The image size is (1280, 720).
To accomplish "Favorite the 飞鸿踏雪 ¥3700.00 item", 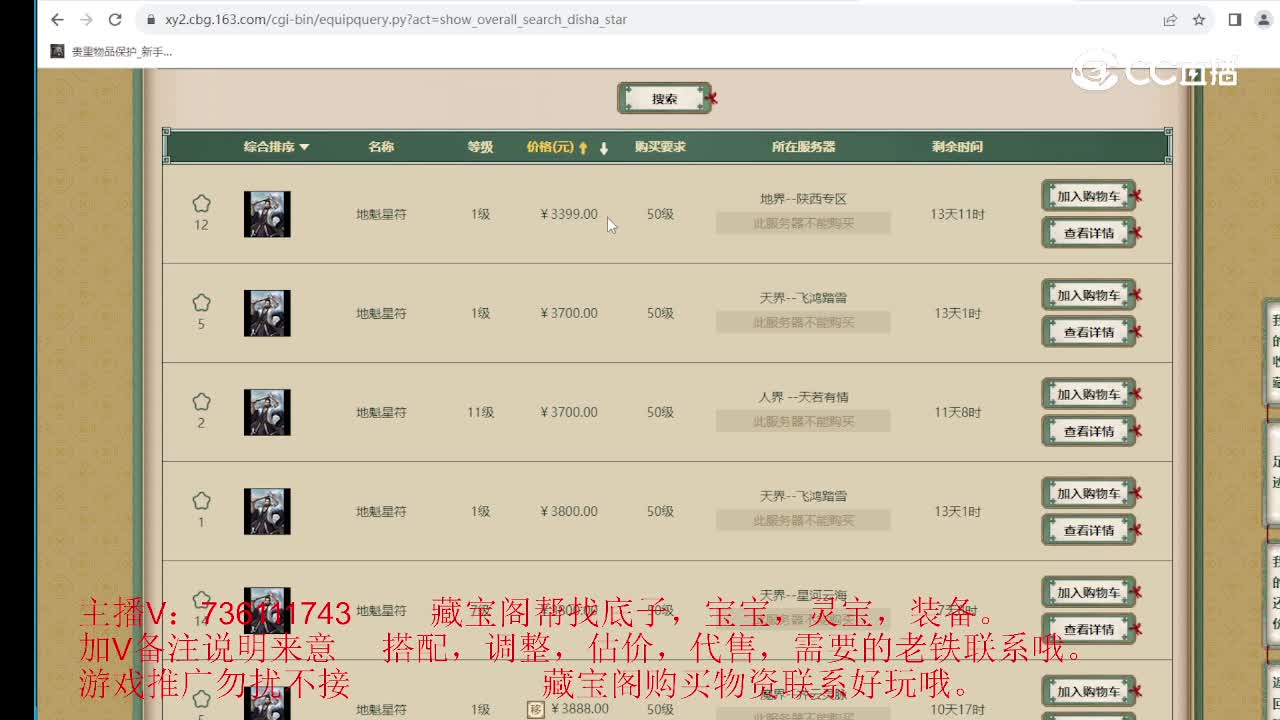I will coord(201,303).
